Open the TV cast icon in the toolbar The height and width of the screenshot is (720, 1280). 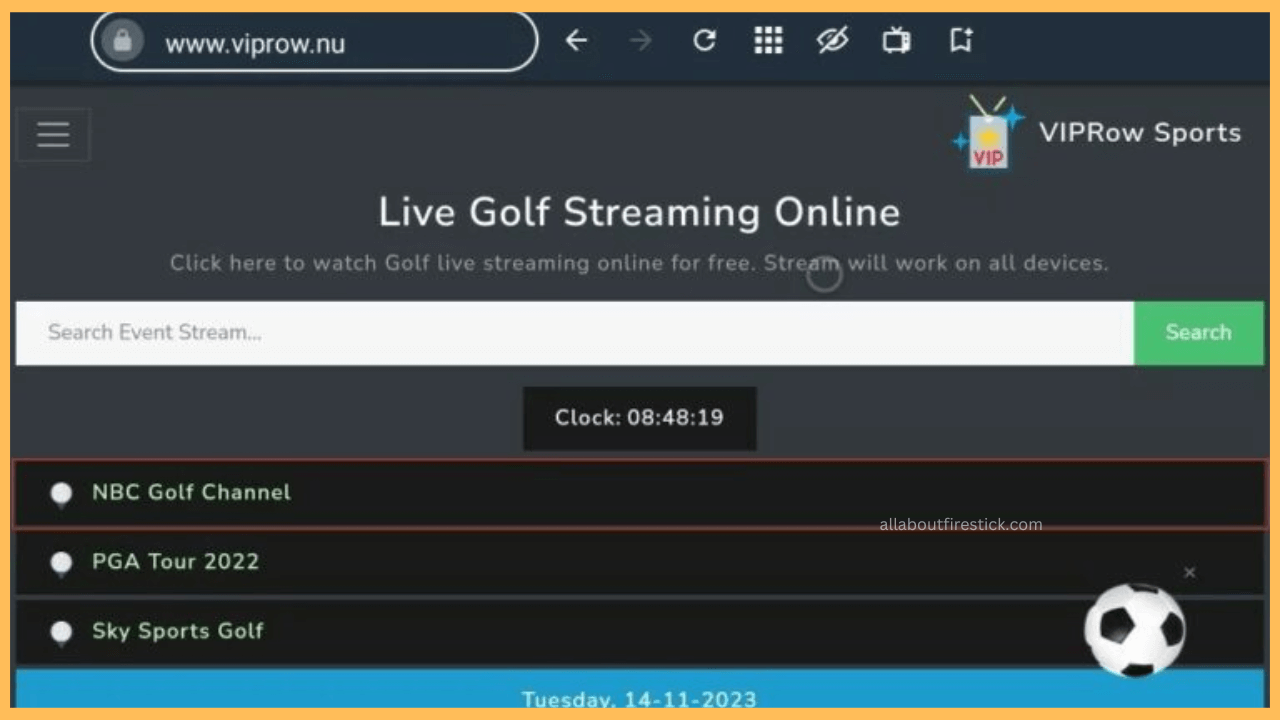[x=896, y=40]
